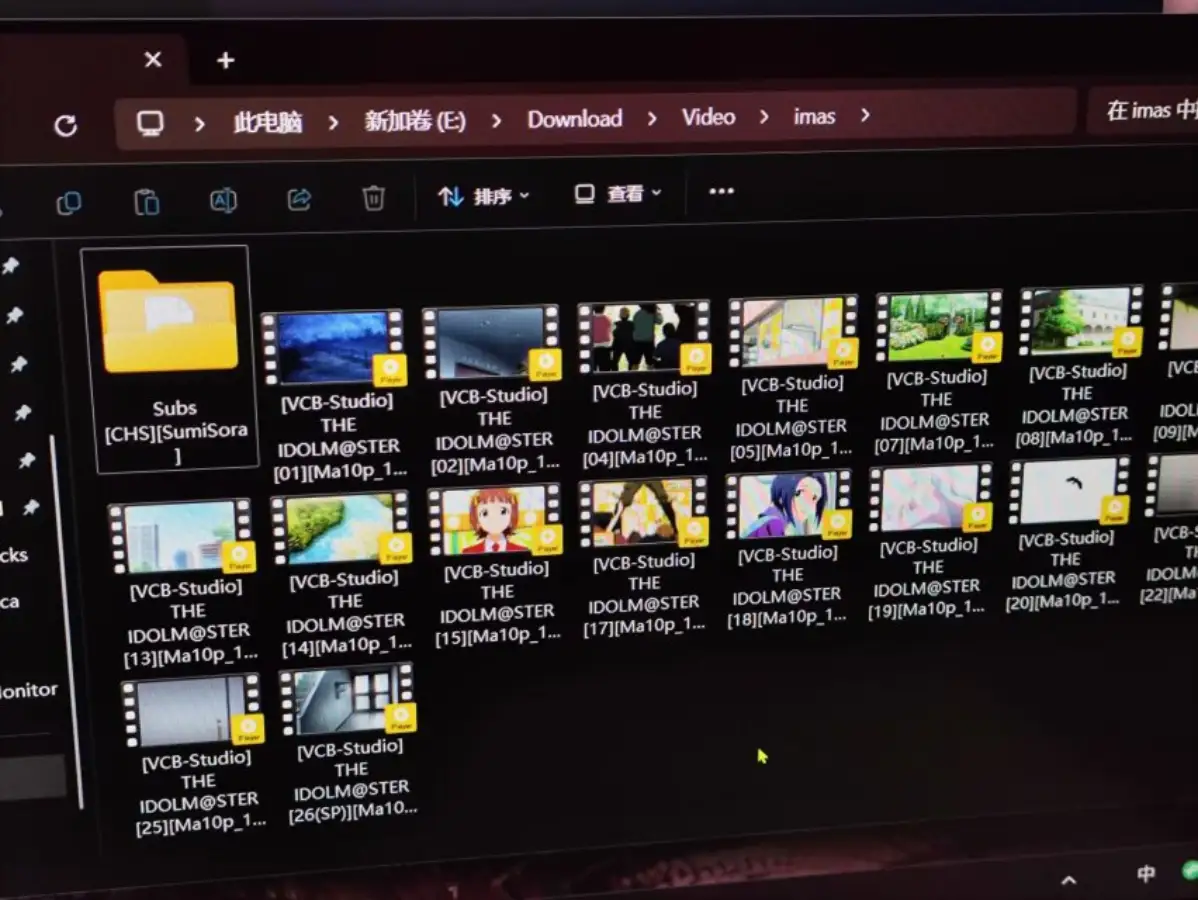Screen dimensions: 1198x900
Task: Go to Video folder in breadcrumb
Action: 708,117
